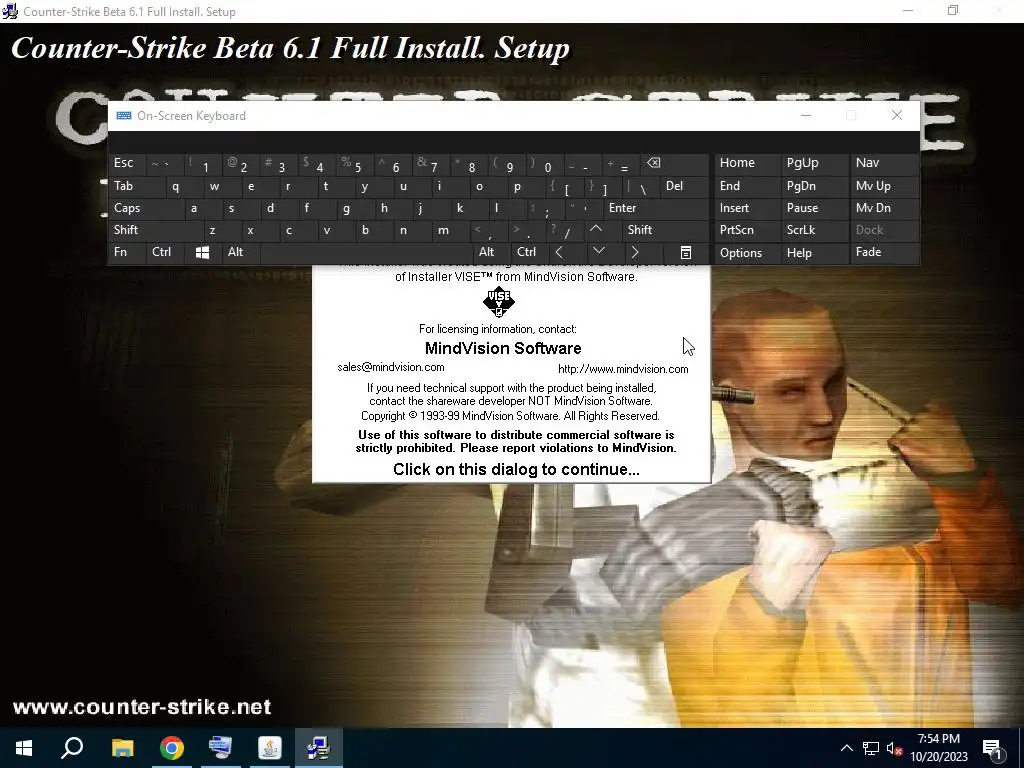Screen dimensions: 1024x768
Task: Click the PrtScn key
Action: tap(747, 230)
